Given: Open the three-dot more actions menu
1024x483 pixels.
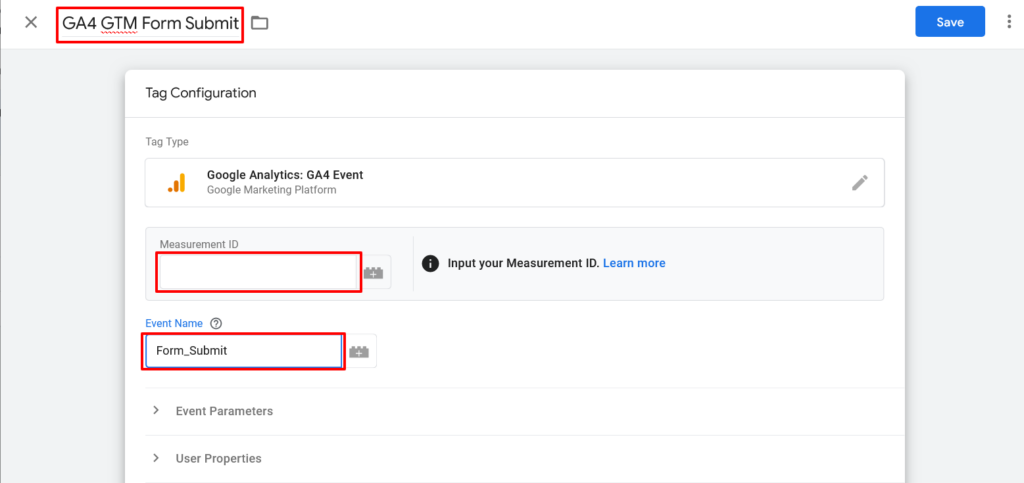Looking at the screenshot, I should (x=1010, y=22).
